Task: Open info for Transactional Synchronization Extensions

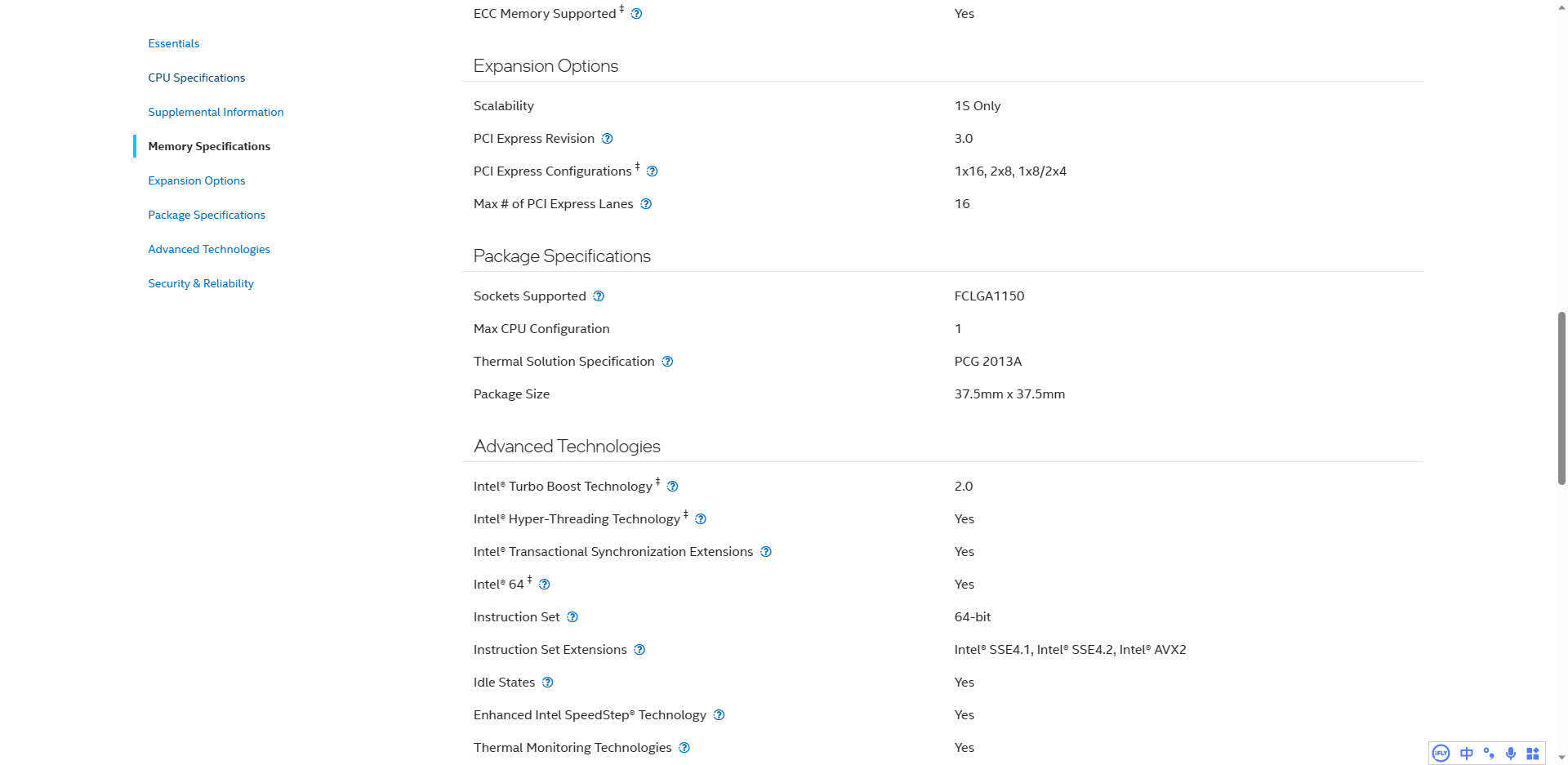Action: [x=765, y=552]
